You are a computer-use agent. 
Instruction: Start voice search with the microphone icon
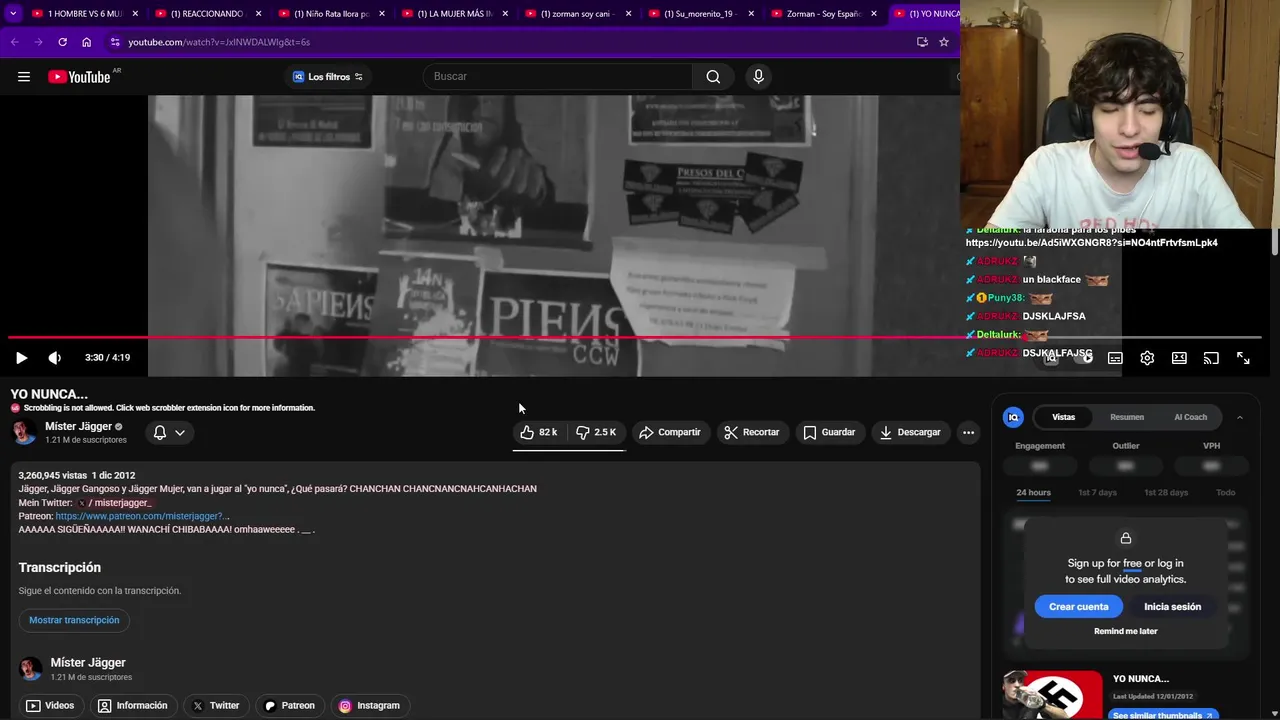pyautogui.click(x=758, y=77)
